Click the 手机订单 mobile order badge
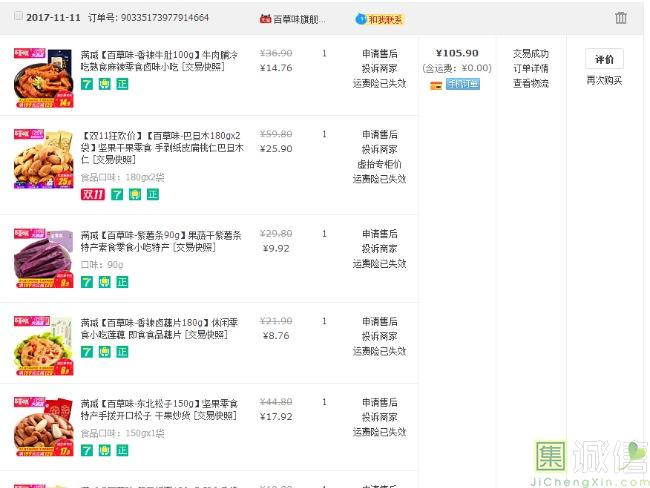Screen dimensions: 650x488 (463, 84)
